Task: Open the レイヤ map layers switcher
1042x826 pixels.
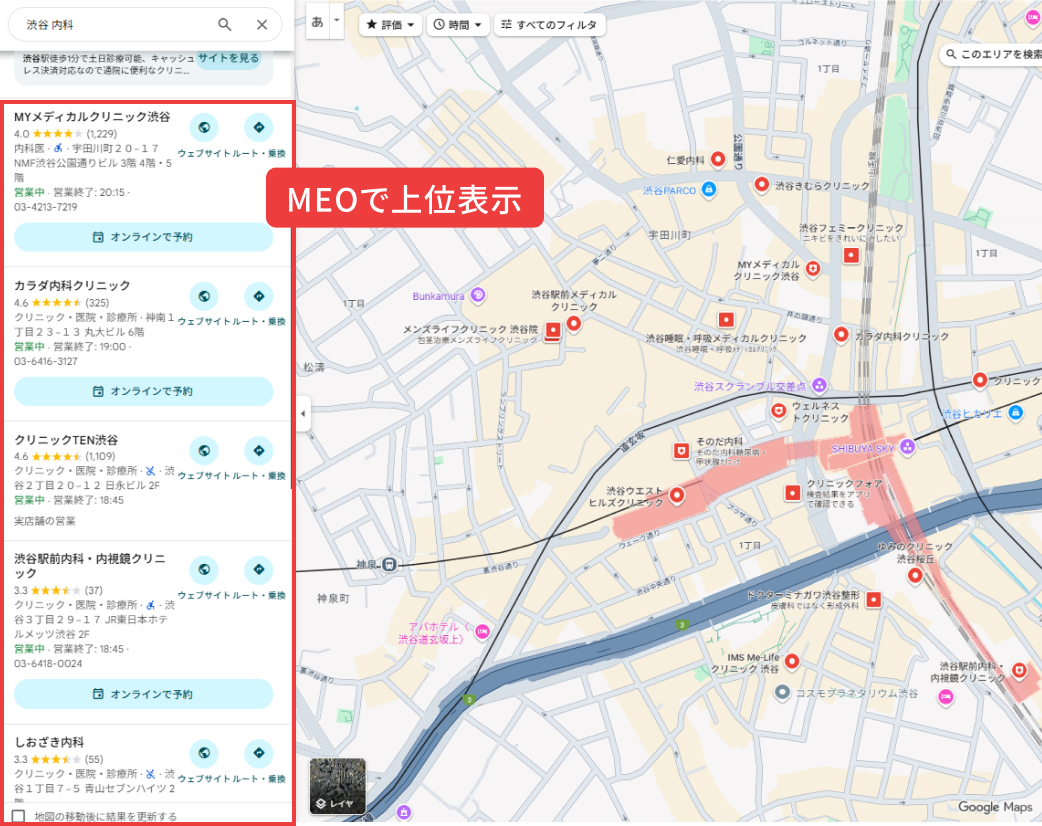Action: (x=340, y=786)
